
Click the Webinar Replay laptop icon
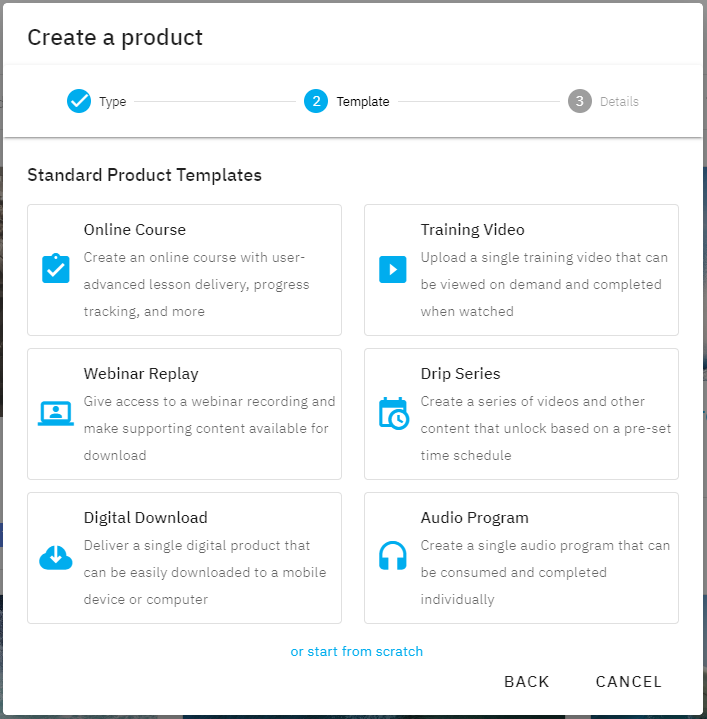(x=55, y=413)
